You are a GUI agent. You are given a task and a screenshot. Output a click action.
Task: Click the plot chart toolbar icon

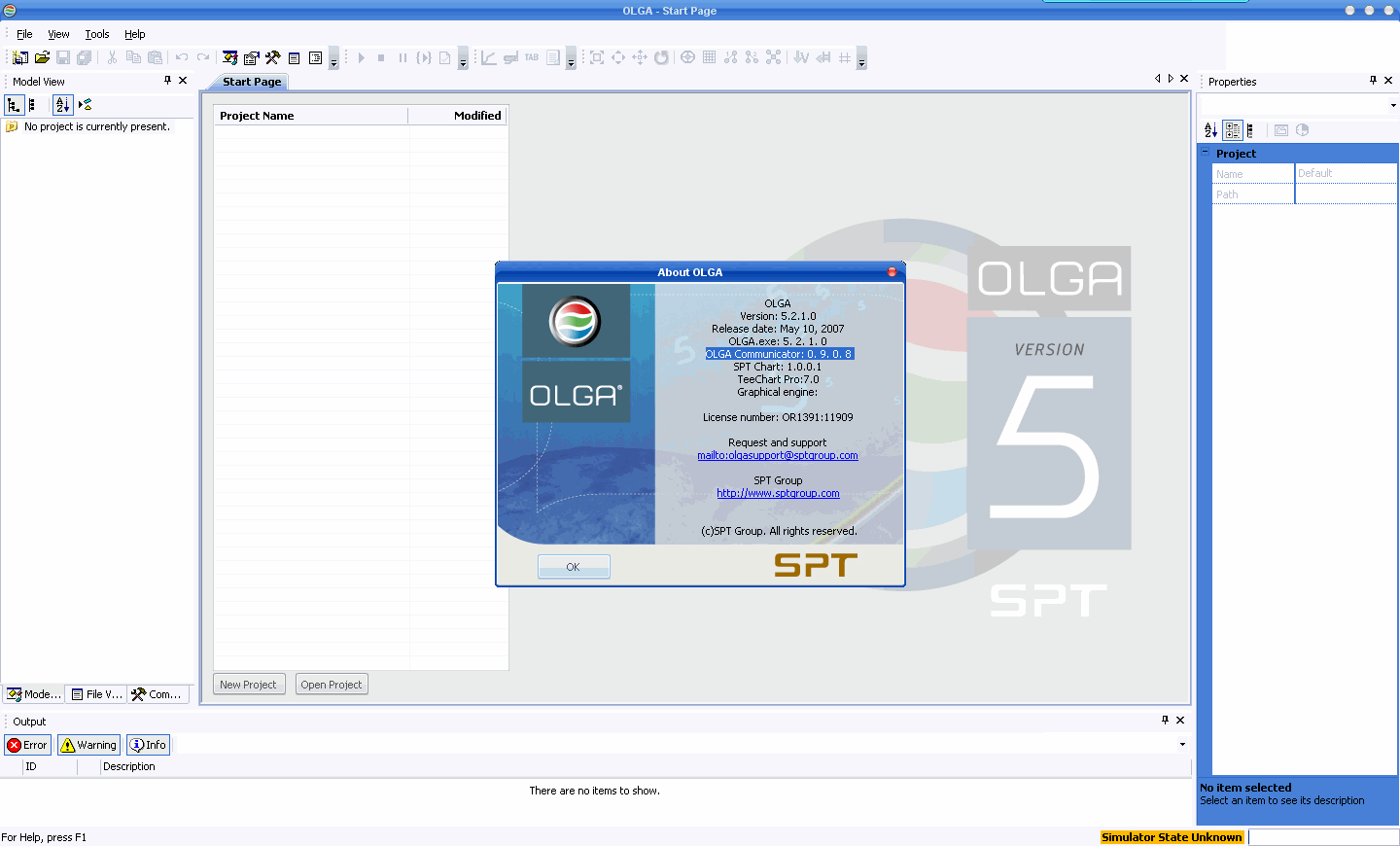point(489,58)
